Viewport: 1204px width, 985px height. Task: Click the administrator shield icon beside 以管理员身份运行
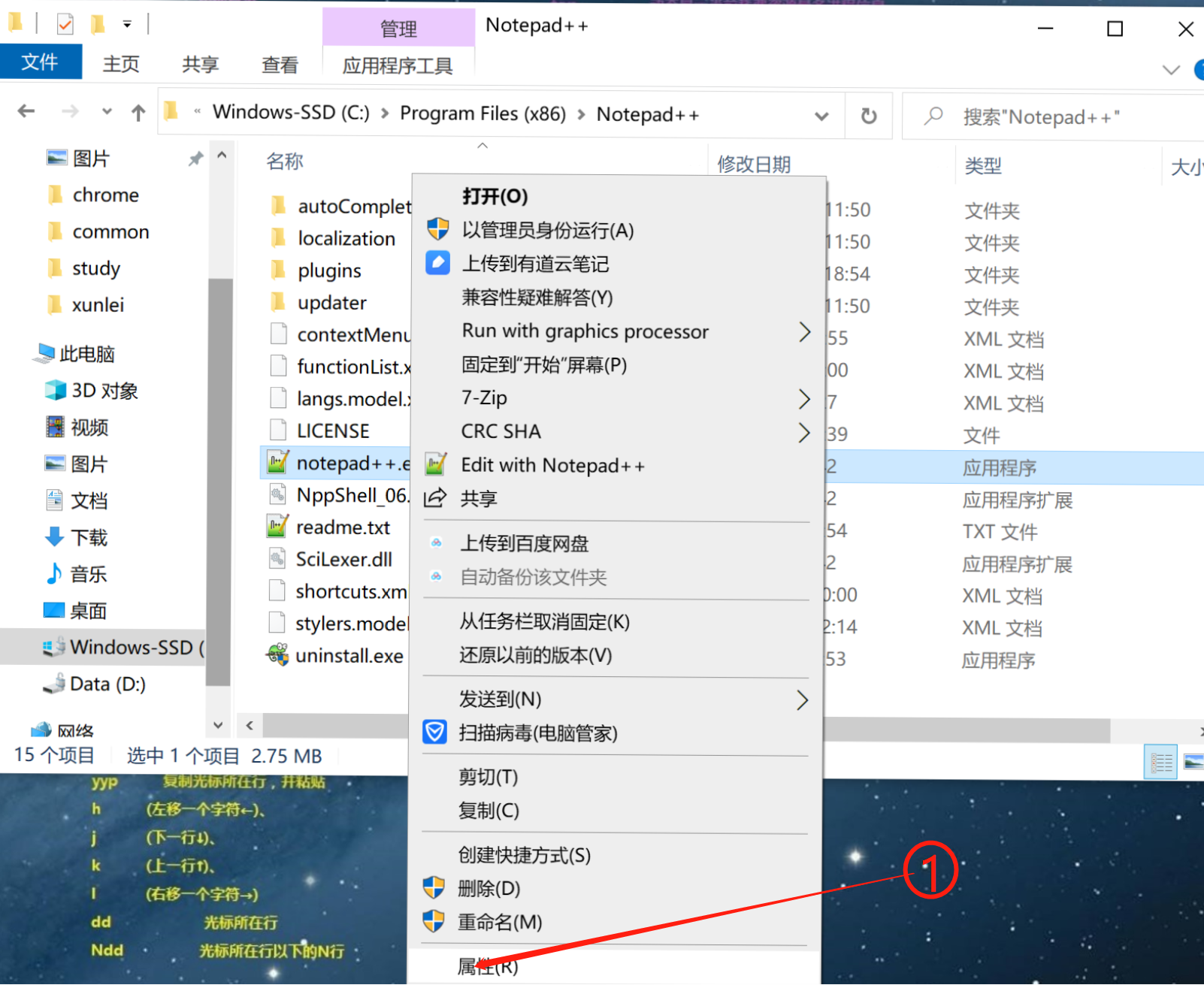point(437,229)
